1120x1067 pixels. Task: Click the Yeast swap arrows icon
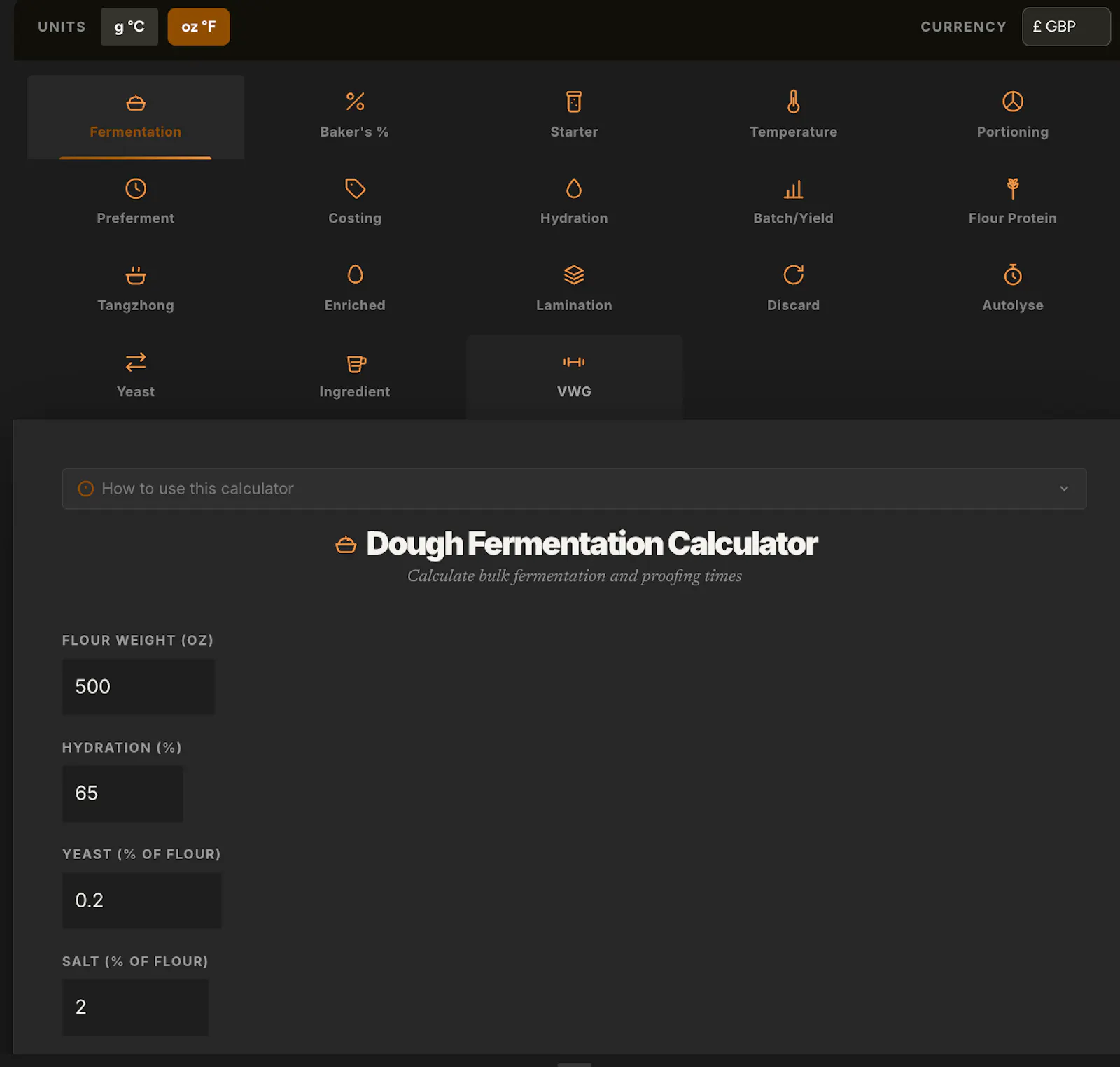point(136,362)
